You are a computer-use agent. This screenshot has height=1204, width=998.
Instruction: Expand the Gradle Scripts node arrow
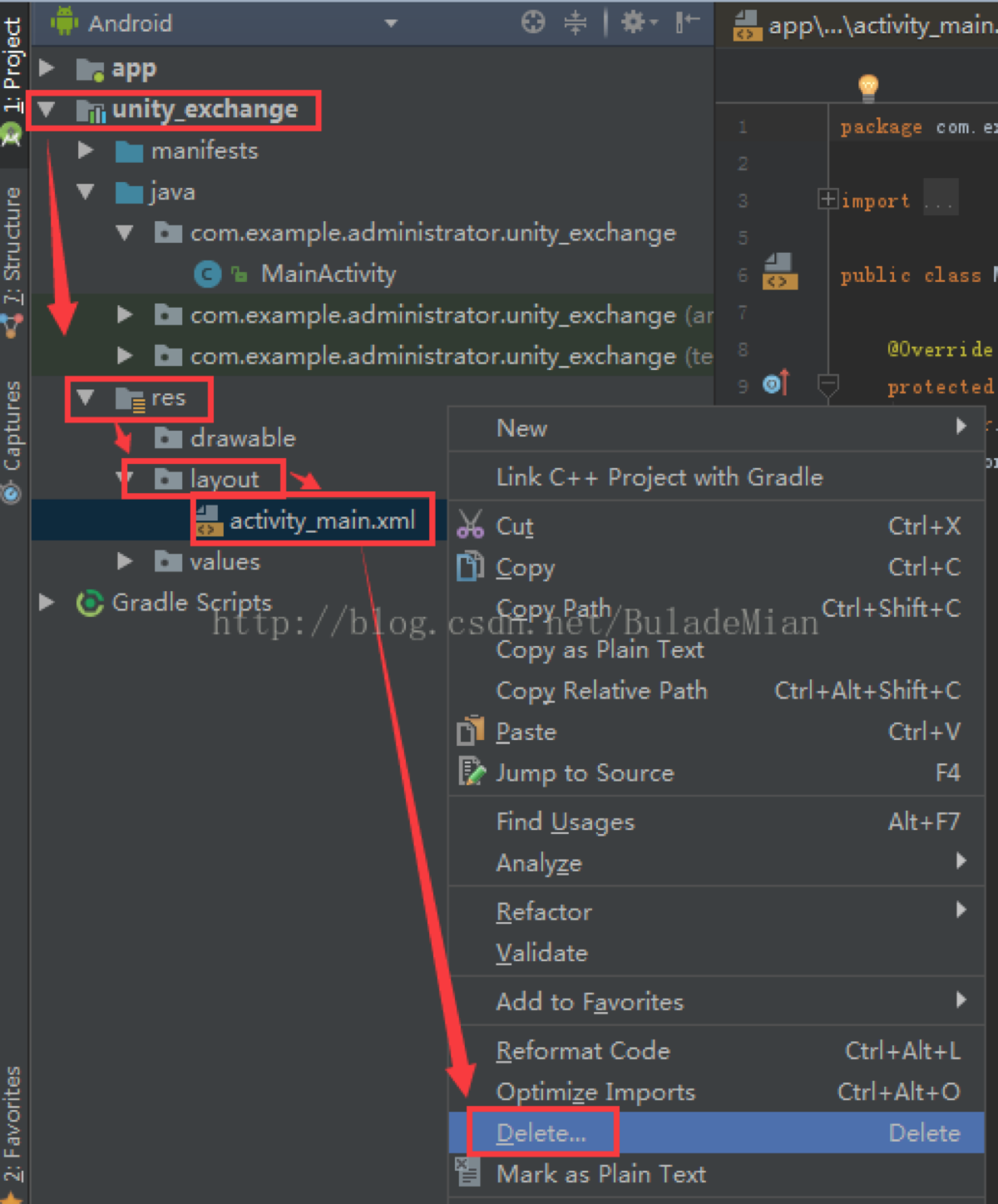click(47, 602)
